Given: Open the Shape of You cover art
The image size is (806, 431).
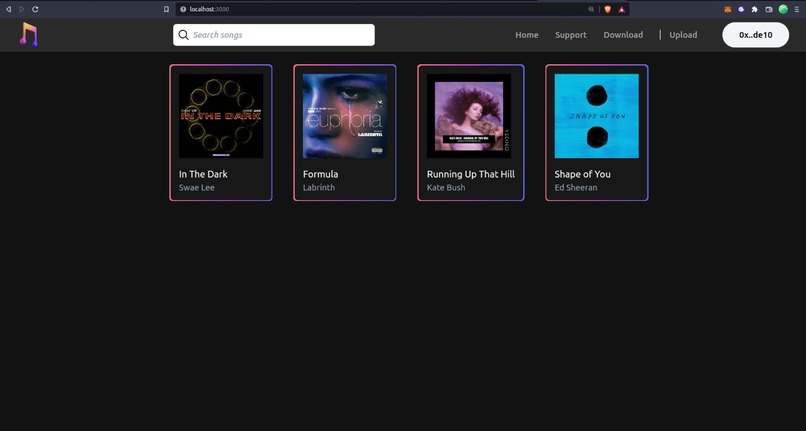Looking at the screenshot, I should (x=597, y=116).
